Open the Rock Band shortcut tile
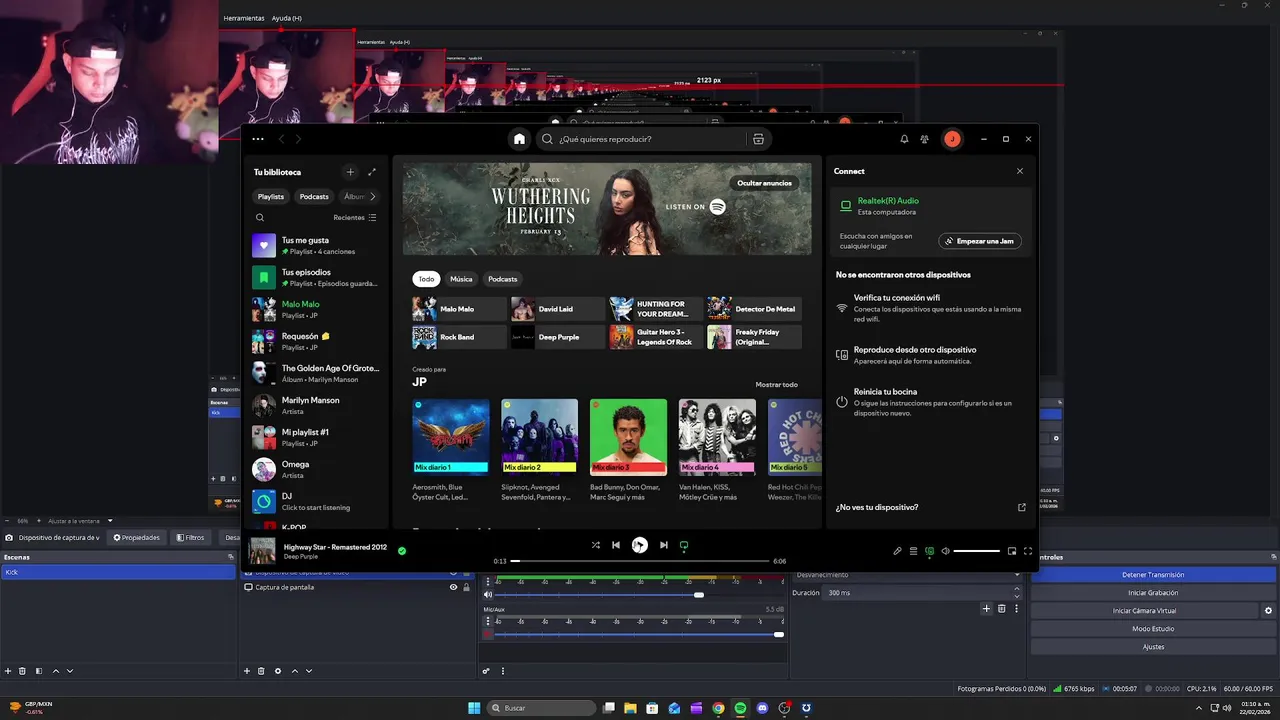The width and height of the screenshot is (1280, 720). tap(459, 337)
